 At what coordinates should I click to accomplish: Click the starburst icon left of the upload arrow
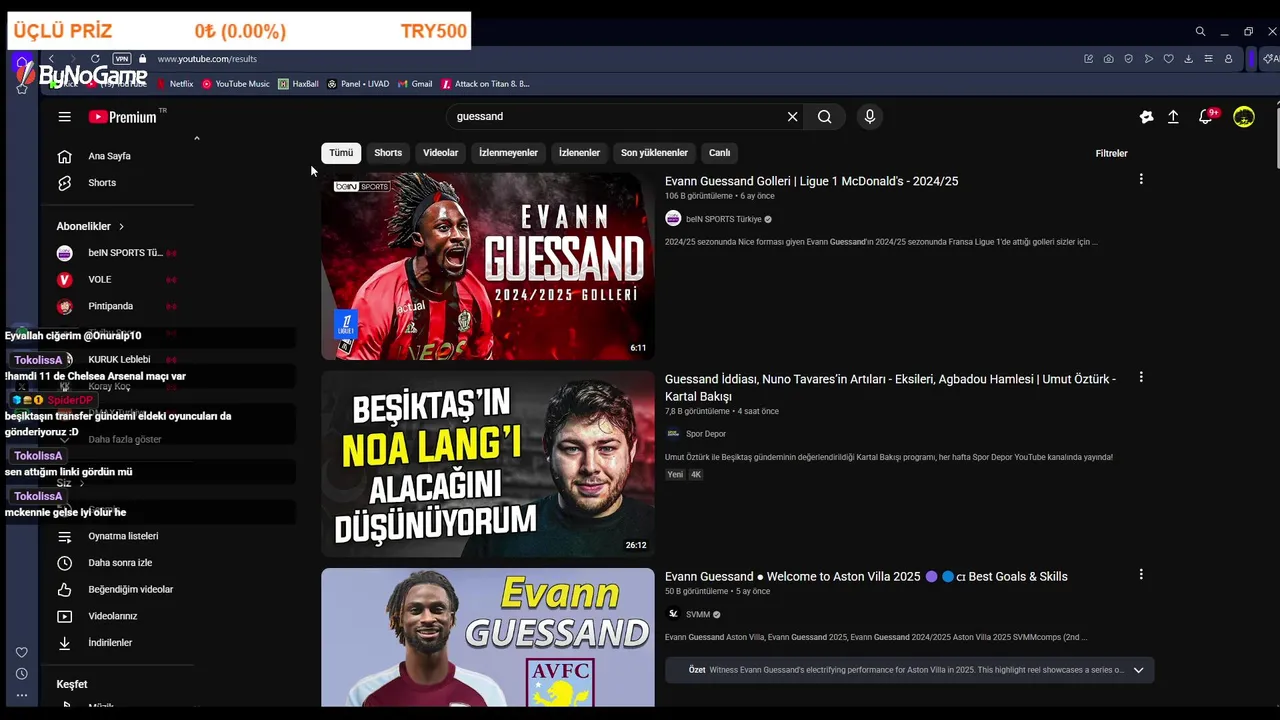coord(1146,117)
